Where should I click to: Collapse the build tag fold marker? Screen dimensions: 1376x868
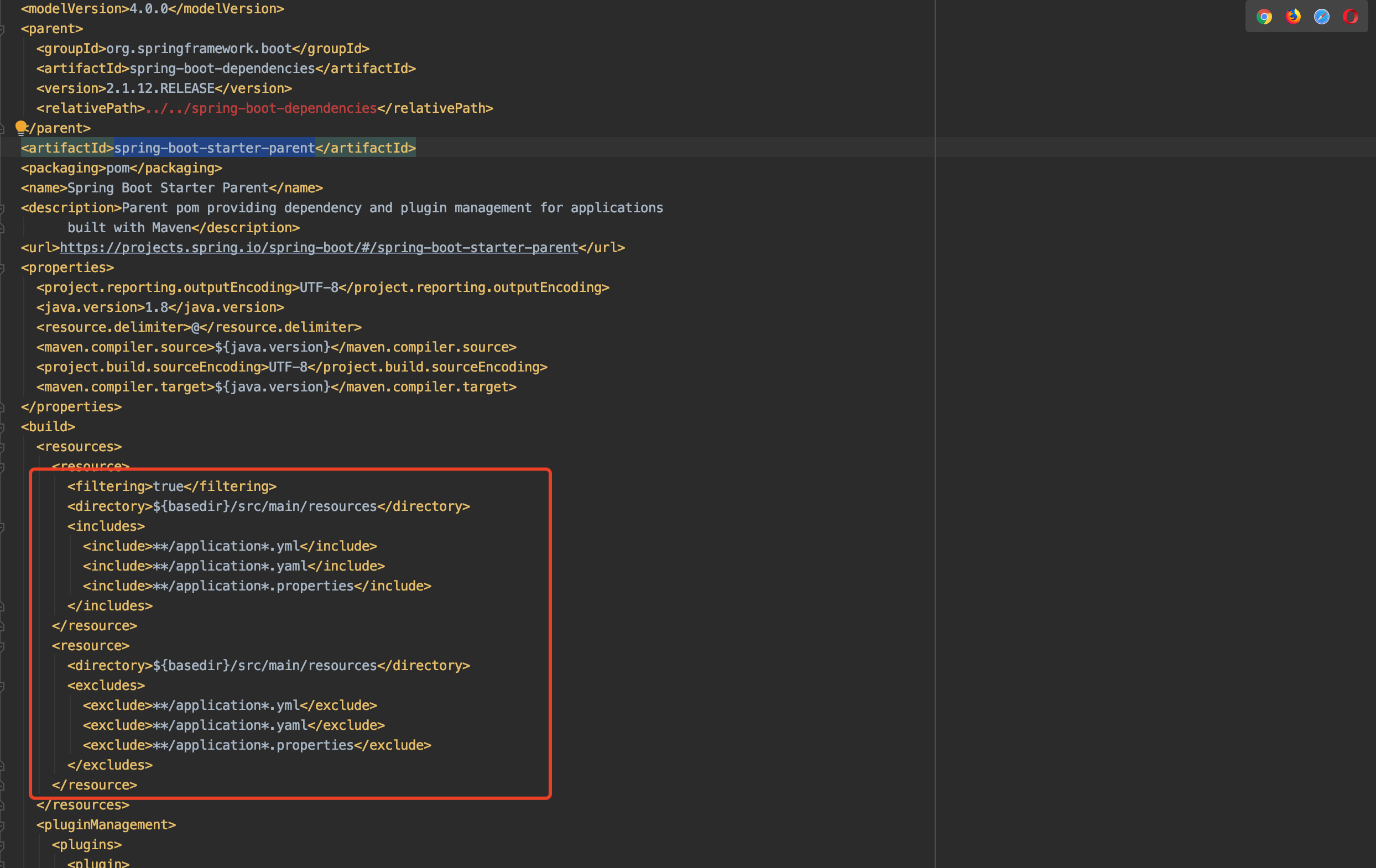point(2,427)
